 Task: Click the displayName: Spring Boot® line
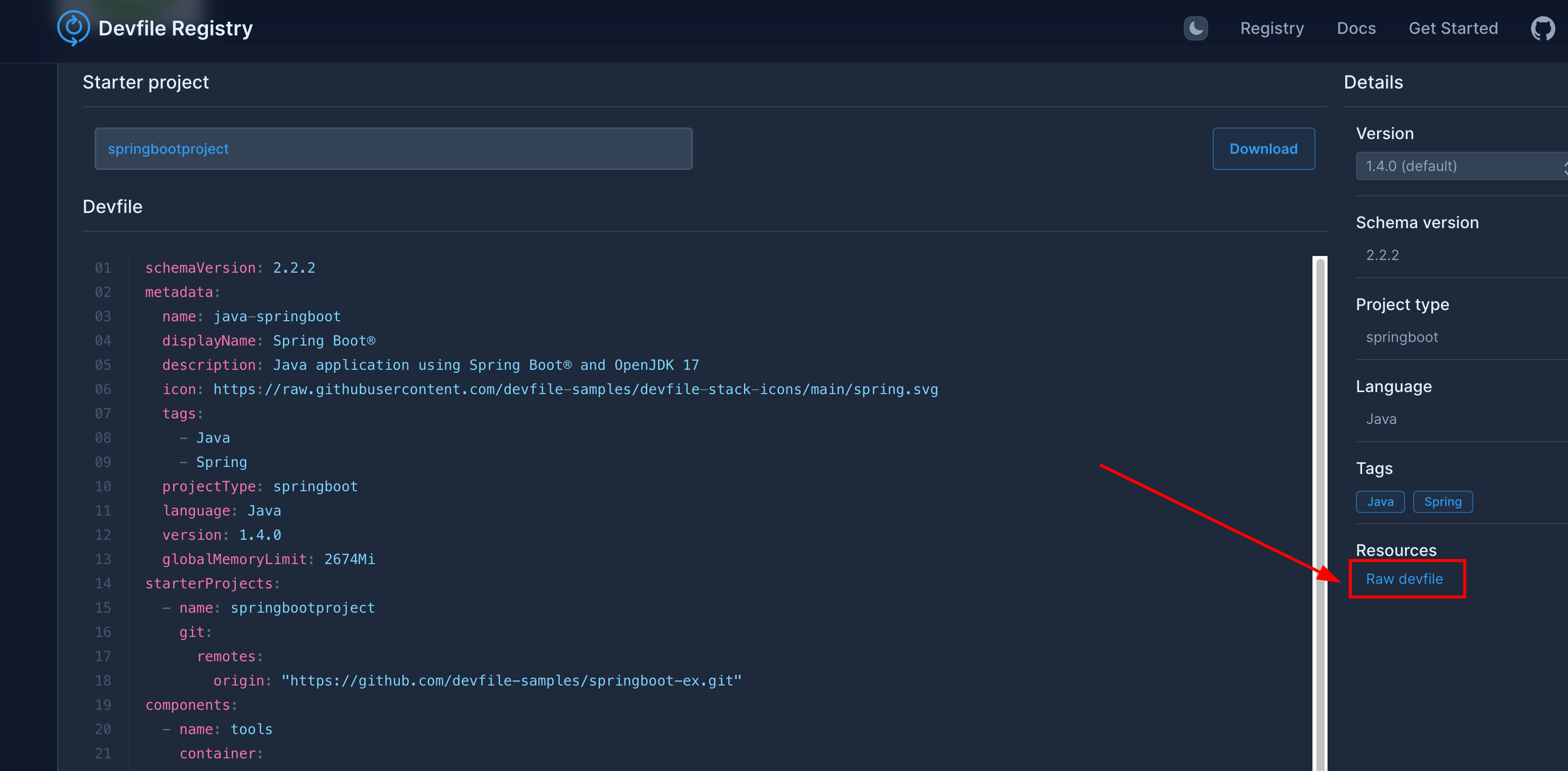tap(268, 341)
